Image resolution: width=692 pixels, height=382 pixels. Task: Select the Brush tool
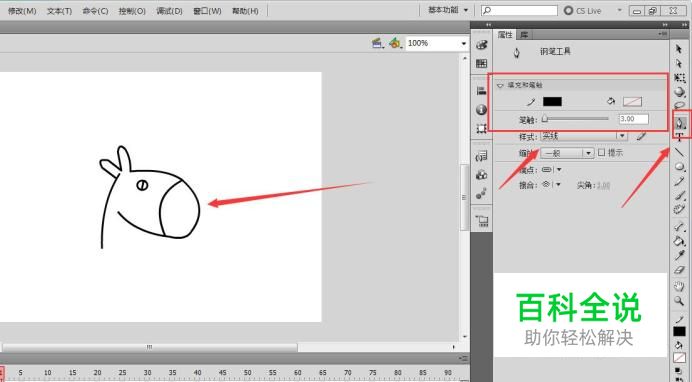click(x=679, y=195)
